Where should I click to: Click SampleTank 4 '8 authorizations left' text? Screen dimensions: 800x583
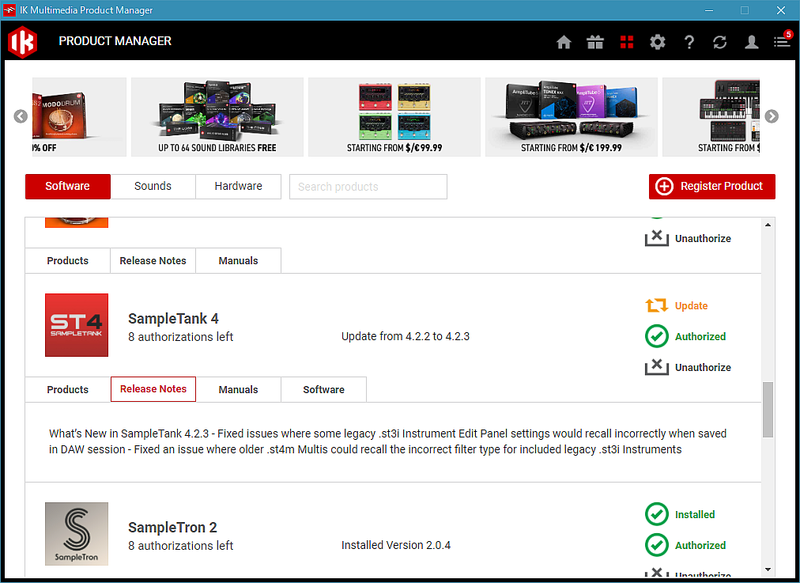tap(181, 337)
